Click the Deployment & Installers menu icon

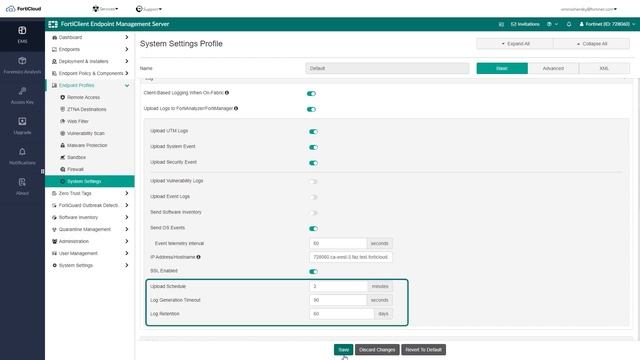[54, 62]
